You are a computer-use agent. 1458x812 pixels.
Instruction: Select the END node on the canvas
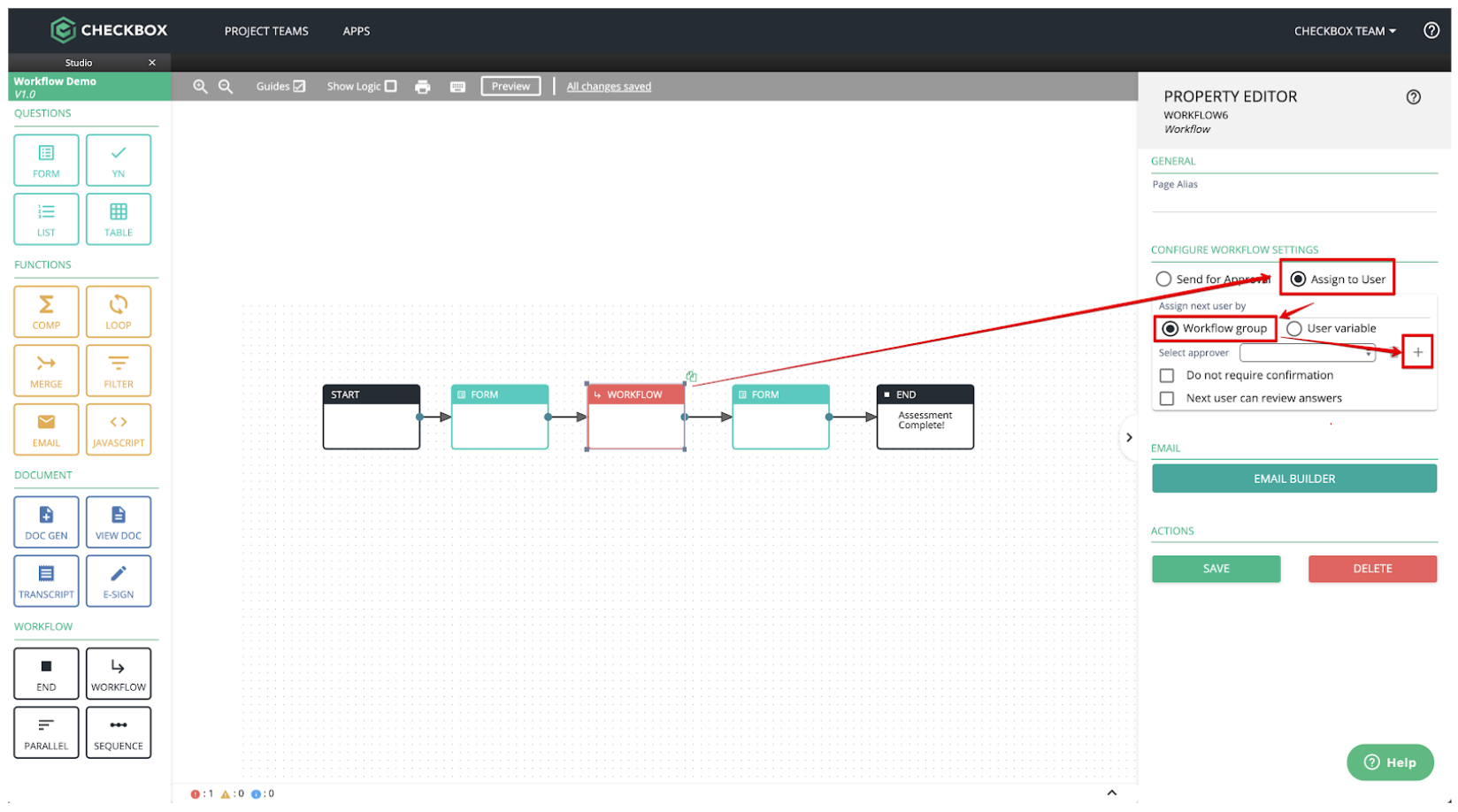pyautogui.click(x=925, y=417)
